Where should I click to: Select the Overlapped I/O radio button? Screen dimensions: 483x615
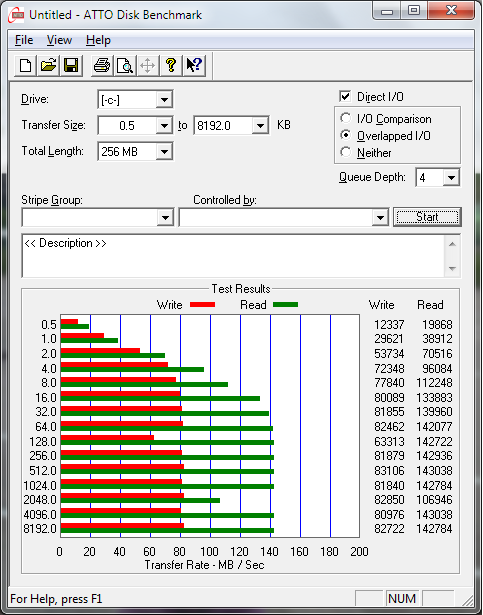click(x=346, y=135)
